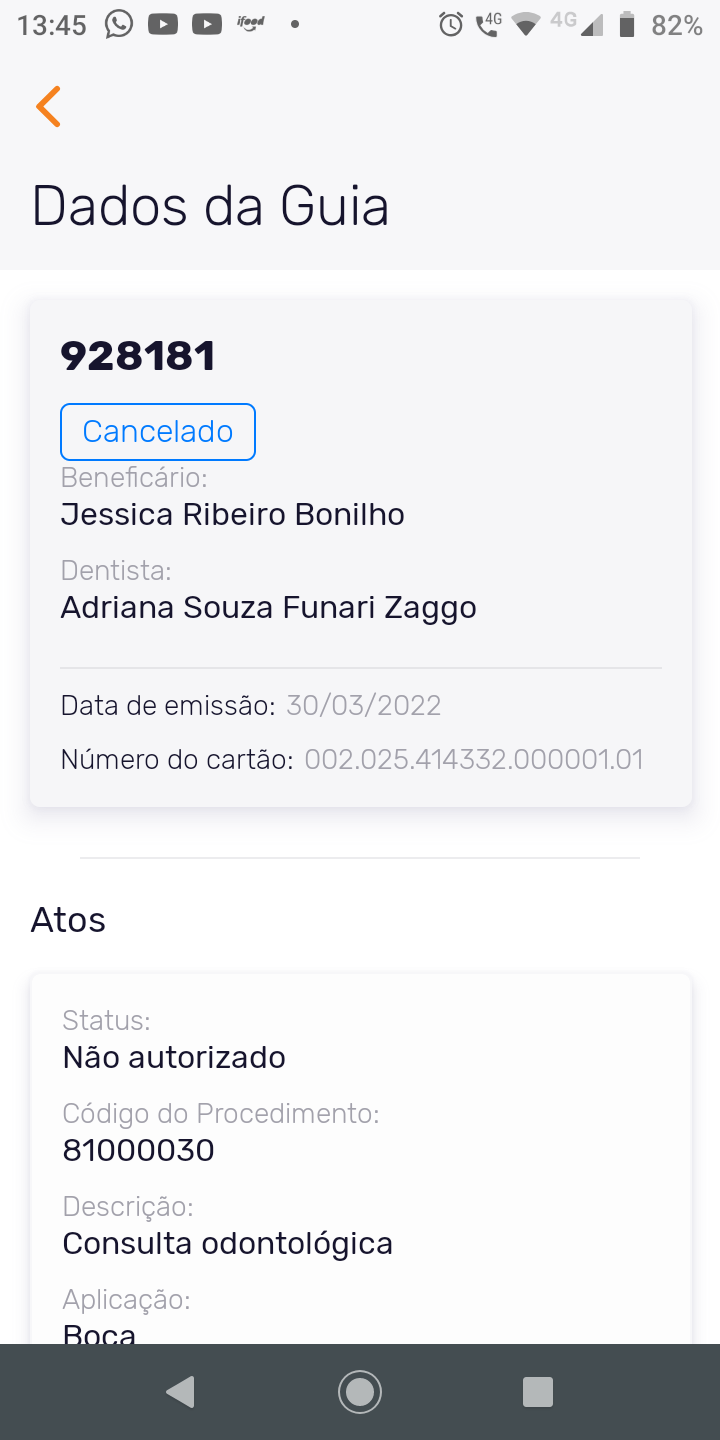
Task: Tap dentist name Adriana Souza Funari Zaggo
Action: pos(268,607)
